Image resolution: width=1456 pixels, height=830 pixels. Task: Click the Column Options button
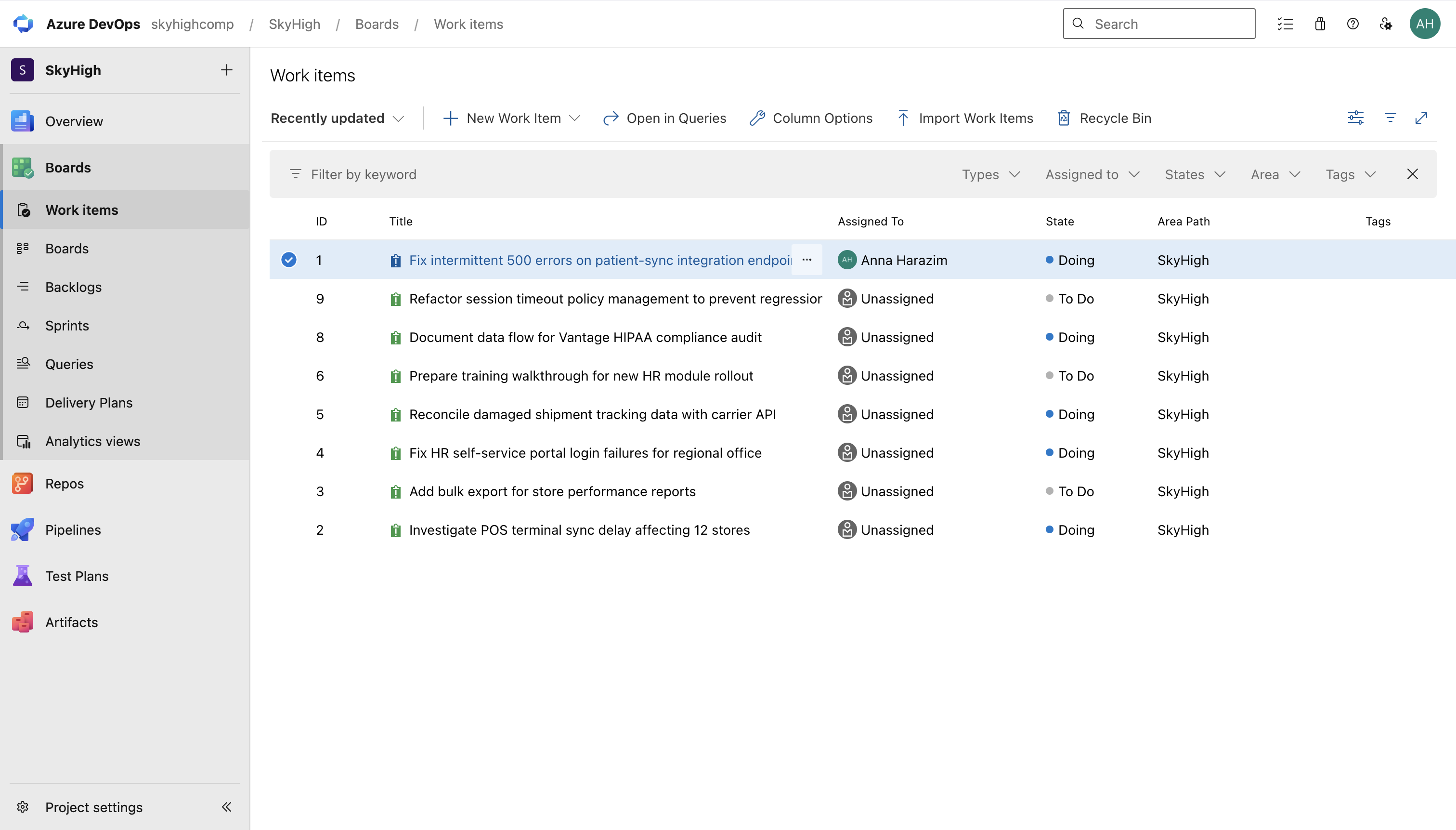811,118
